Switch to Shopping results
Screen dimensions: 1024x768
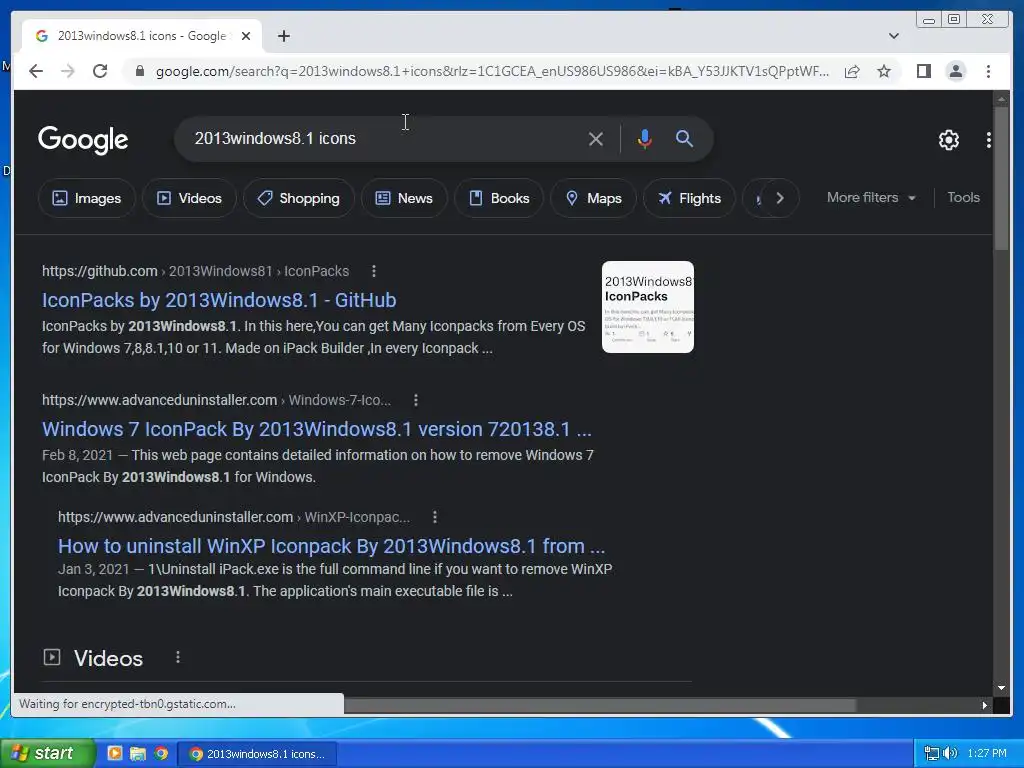point(298,198)
